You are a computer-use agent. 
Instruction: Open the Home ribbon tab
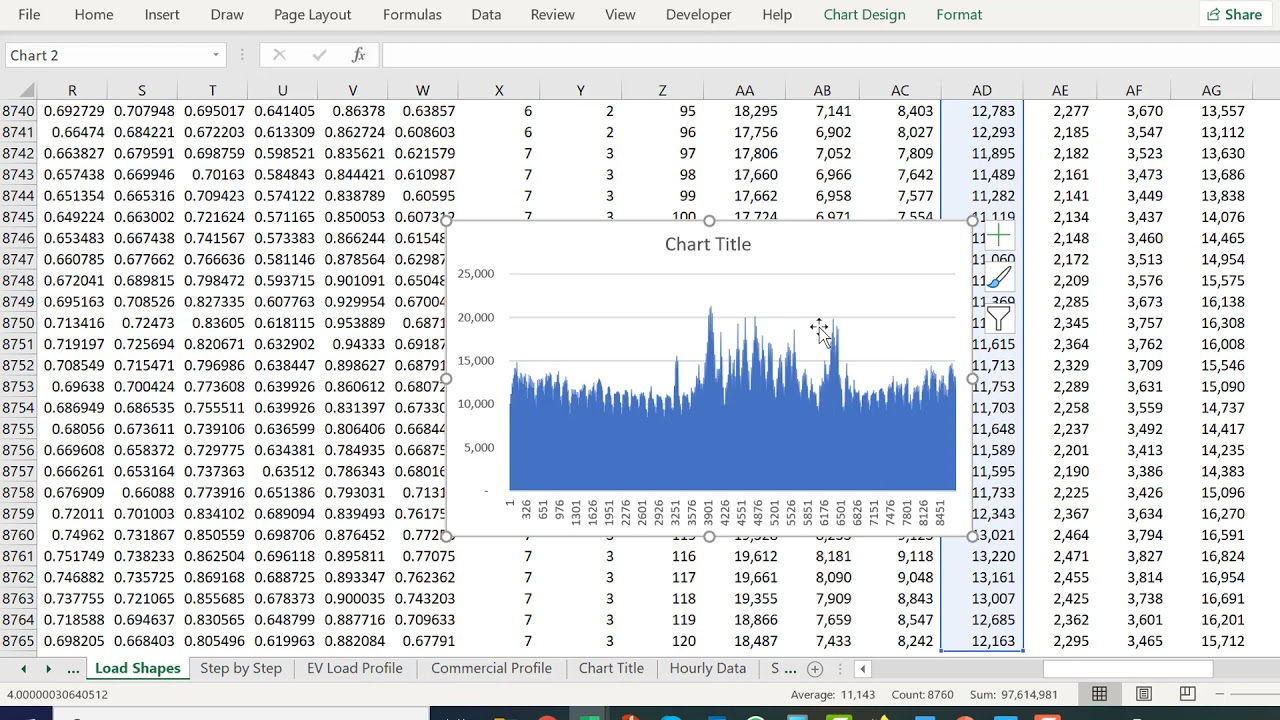[94, 15]
